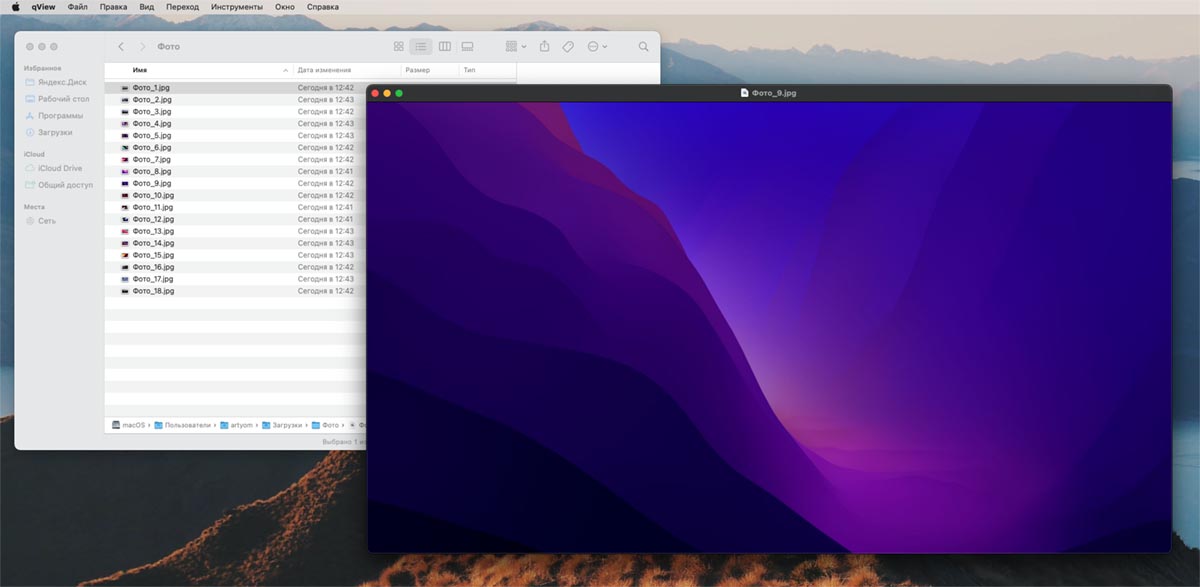Viewport: 1200px width, 587px height.
Task: Switch Finder to column view
Action: (445, 47)
